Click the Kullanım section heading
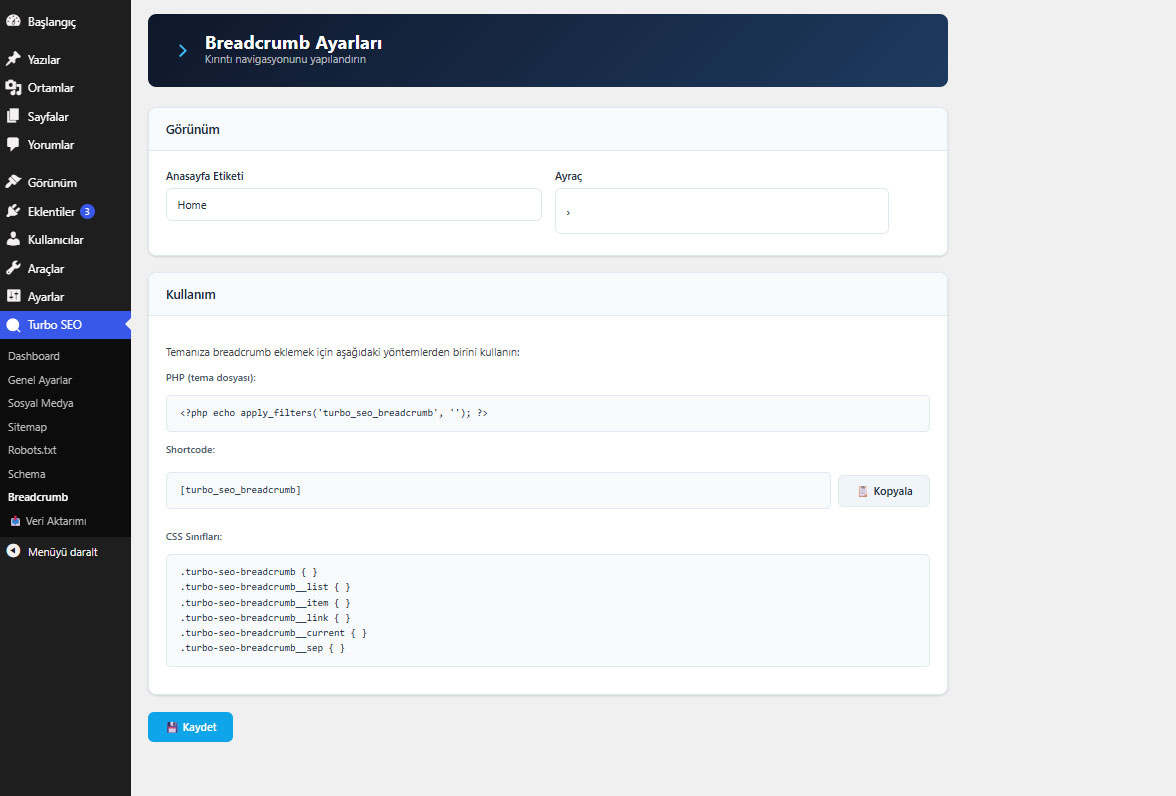 (x=190, y=295)
